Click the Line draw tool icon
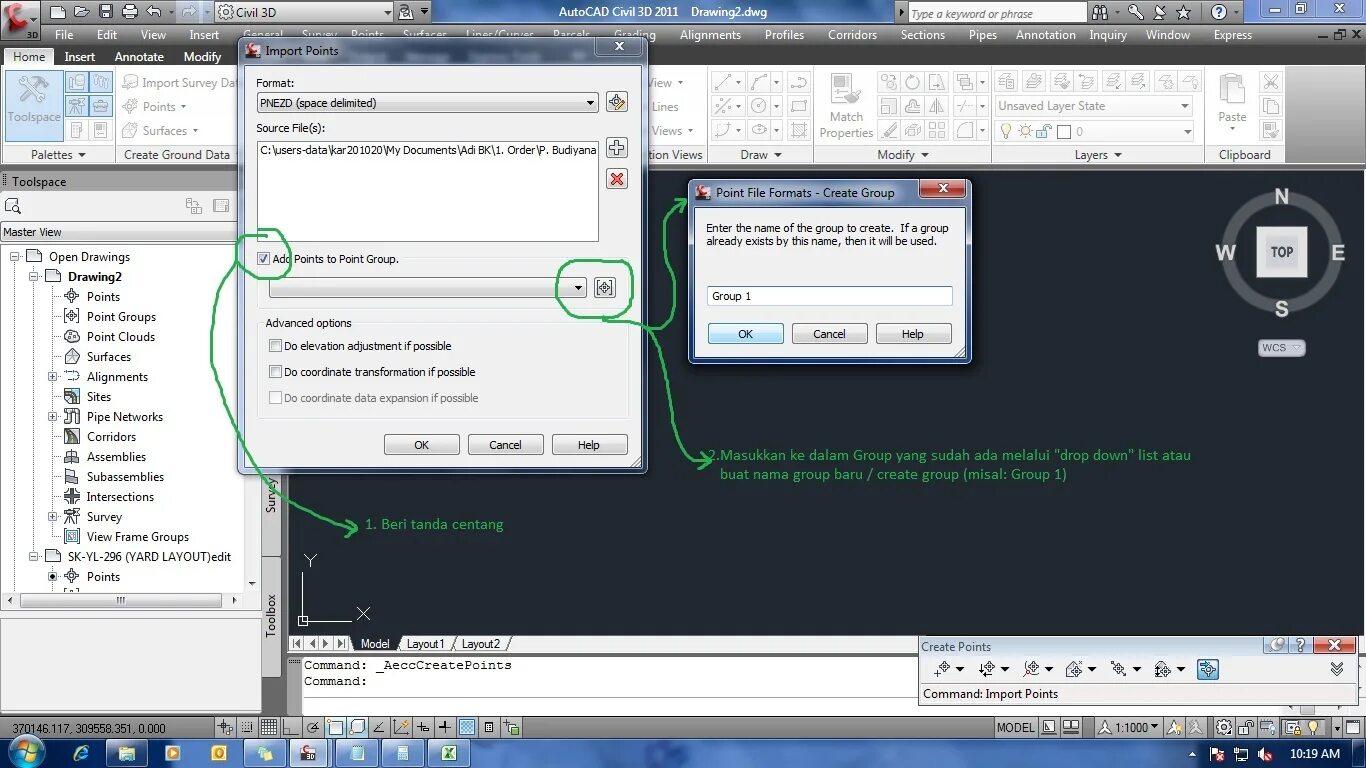The height and width of the screenshot is (768, 1366). [x=722, y=82]
